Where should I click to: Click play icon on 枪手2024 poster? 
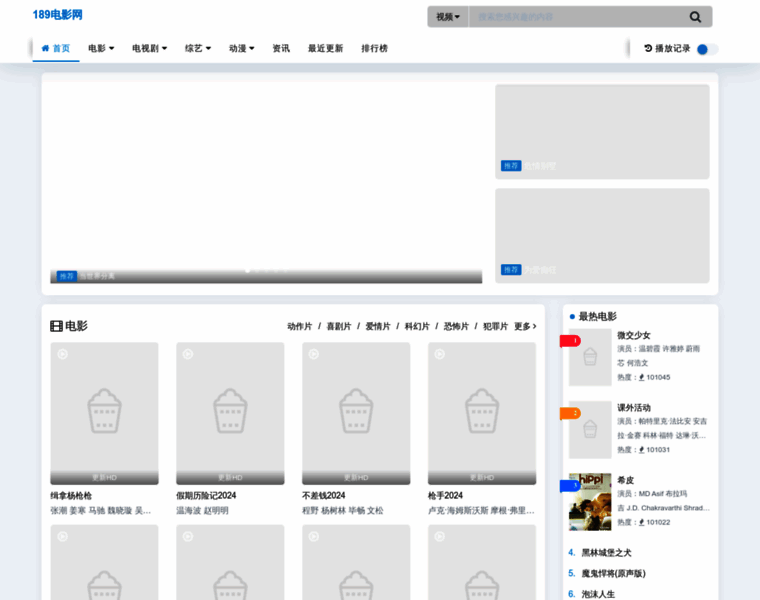coord(440,354)
